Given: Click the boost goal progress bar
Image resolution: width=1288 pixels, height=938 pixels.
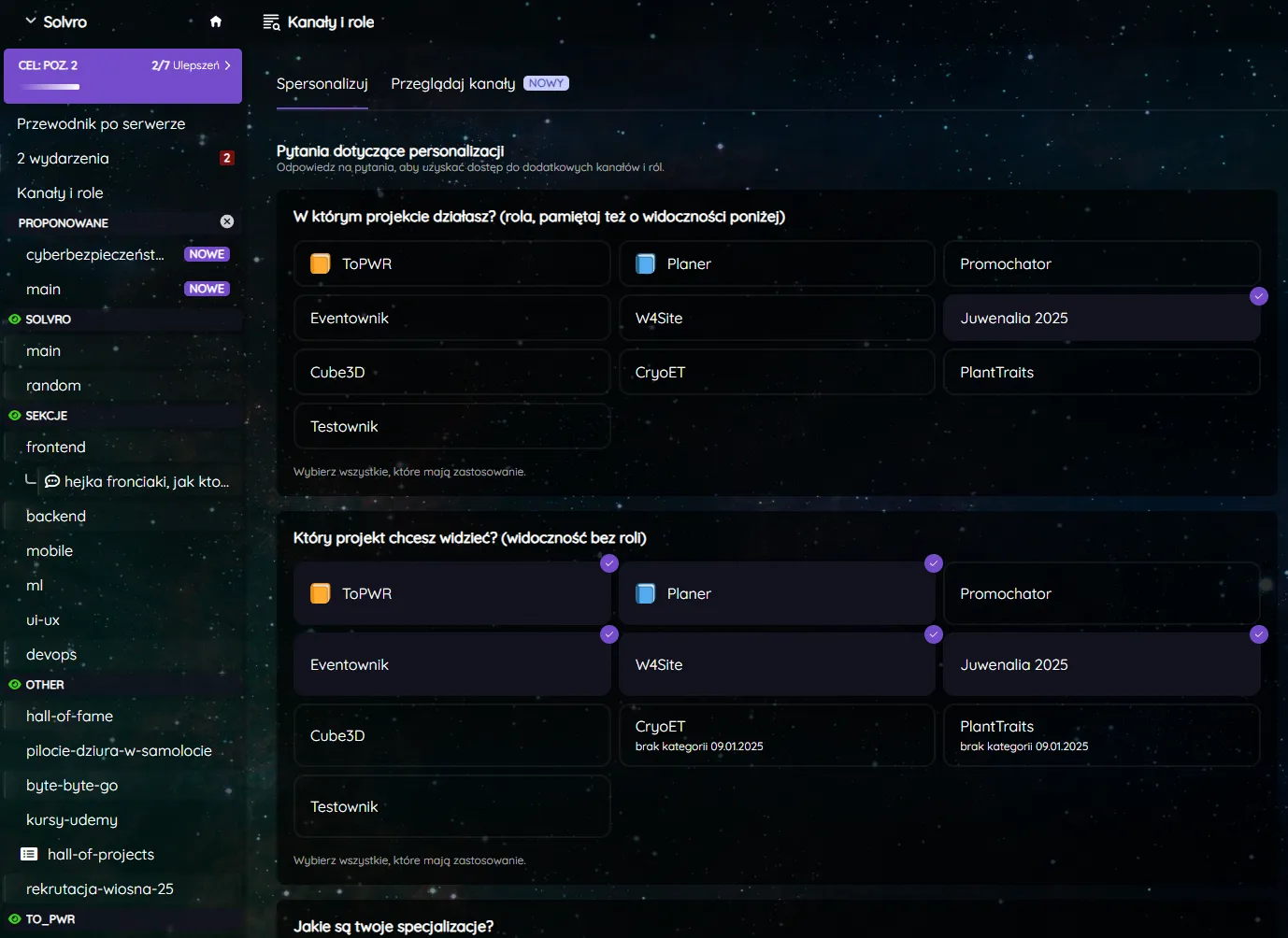Looking at the screenshot, I should (50, 87).
